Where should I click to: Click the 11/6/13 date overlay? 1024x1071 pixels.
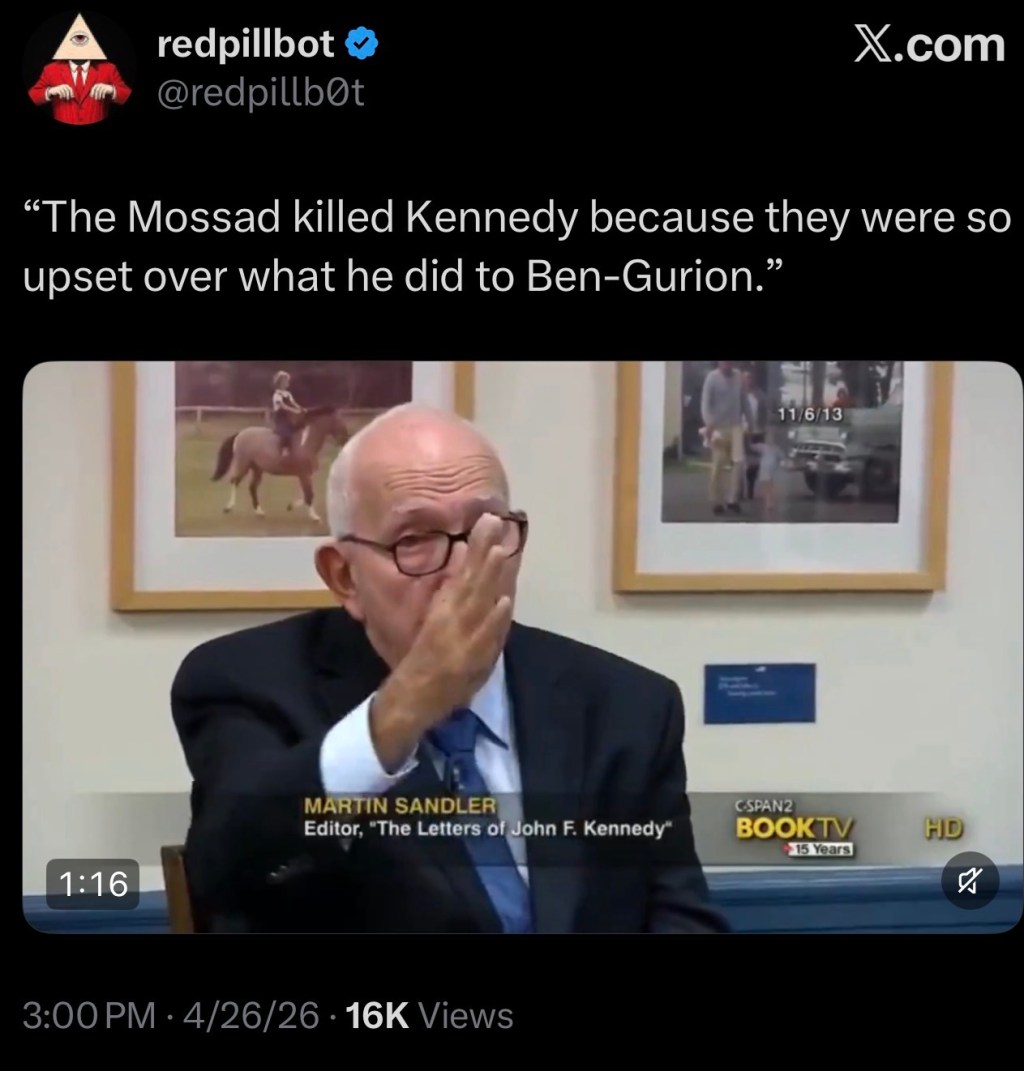coord(810,415)
